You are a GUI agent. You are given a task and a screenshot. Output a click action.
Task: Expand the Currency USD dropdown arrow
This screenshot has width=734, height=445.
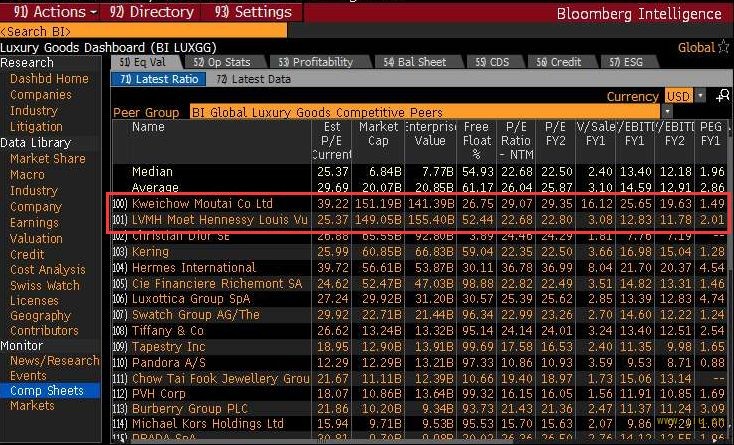click(x=700, y=96)
